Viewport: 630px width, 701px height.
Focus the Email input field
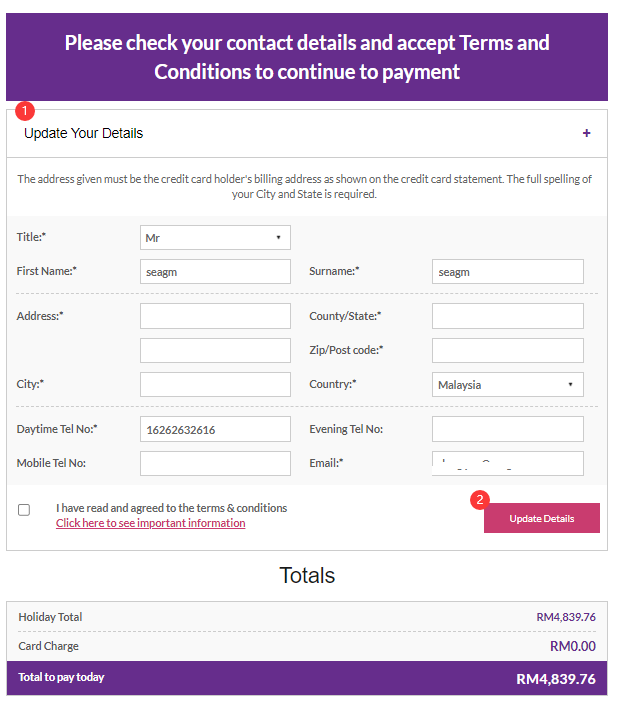coord(507,463)
